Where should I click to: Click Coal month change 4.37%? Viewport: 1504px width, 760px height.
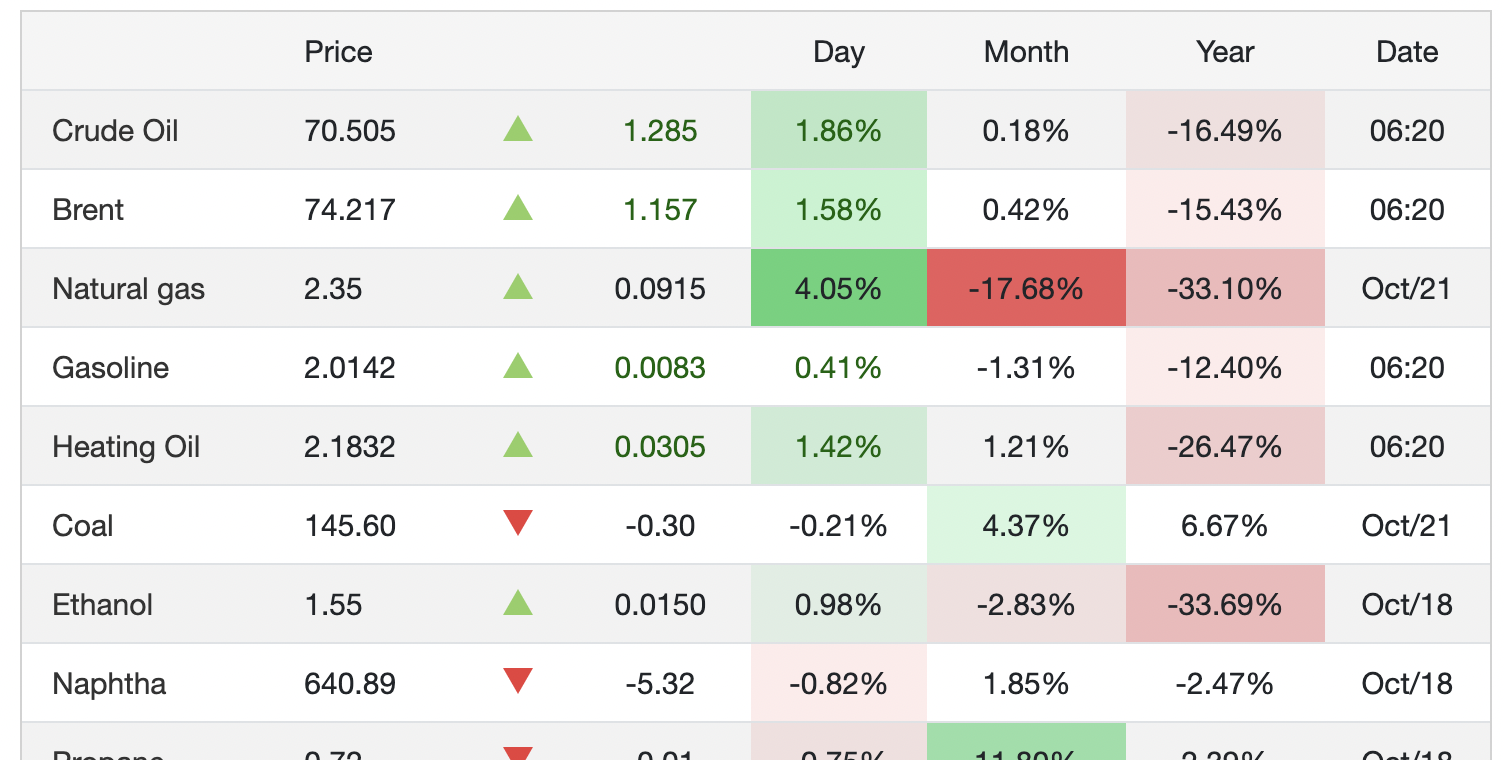pyautogui.click(x=1026, y=526)
